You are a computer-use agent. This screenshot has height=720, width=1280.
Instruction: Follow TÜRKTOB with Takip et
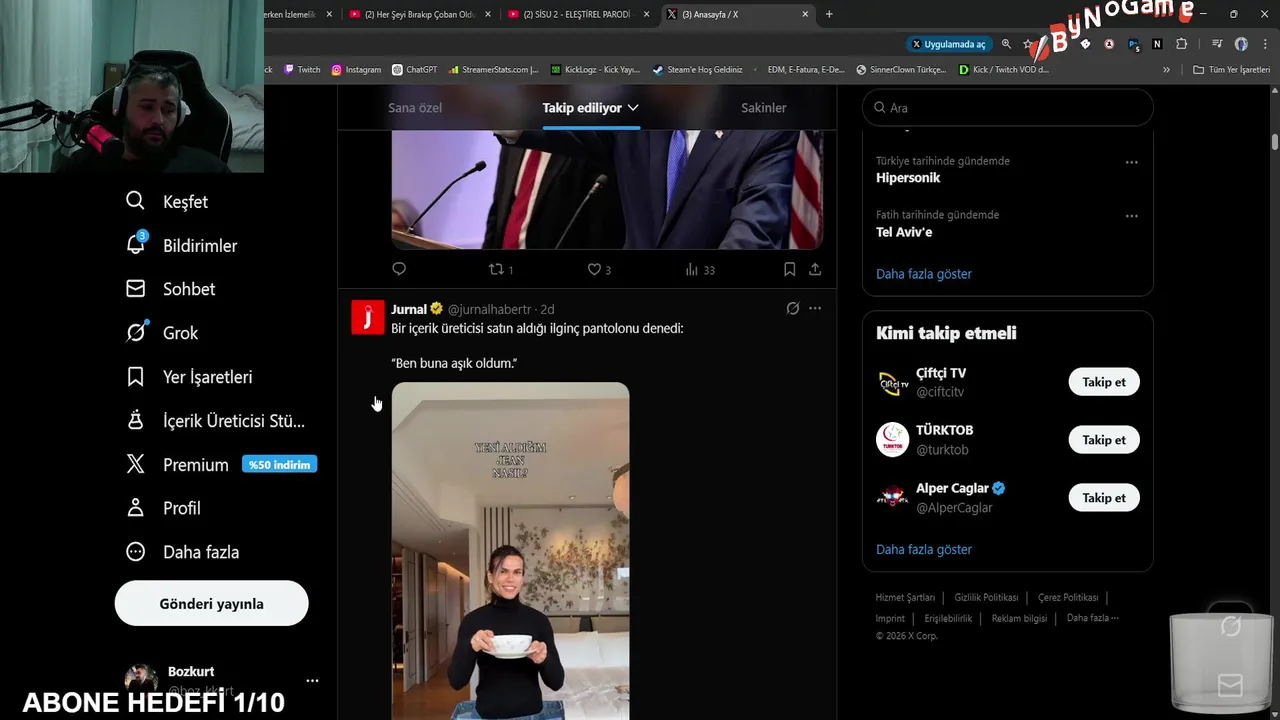tap(1104, 440)
